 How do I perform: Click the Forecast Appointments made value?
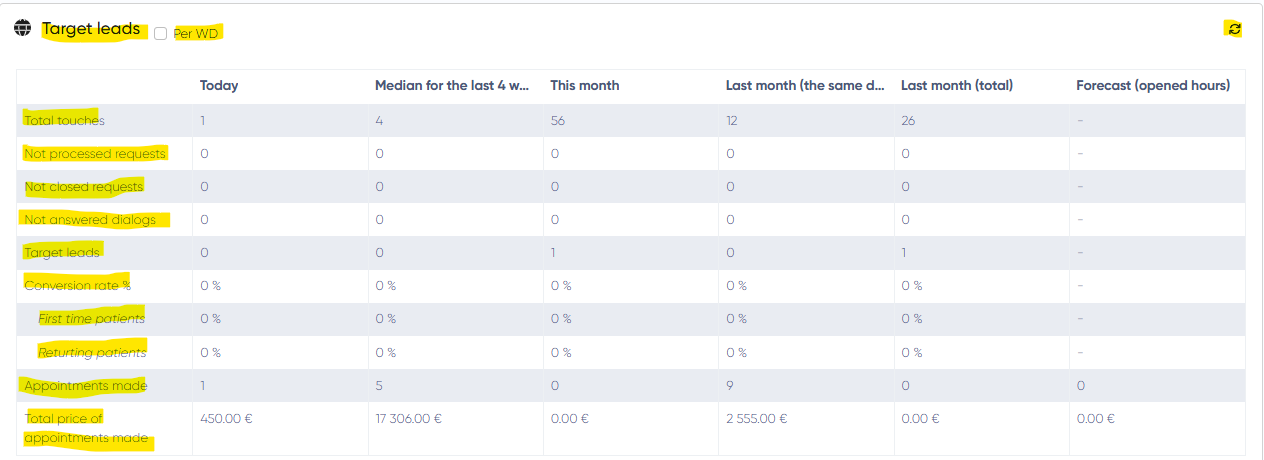pos(1081,386)
